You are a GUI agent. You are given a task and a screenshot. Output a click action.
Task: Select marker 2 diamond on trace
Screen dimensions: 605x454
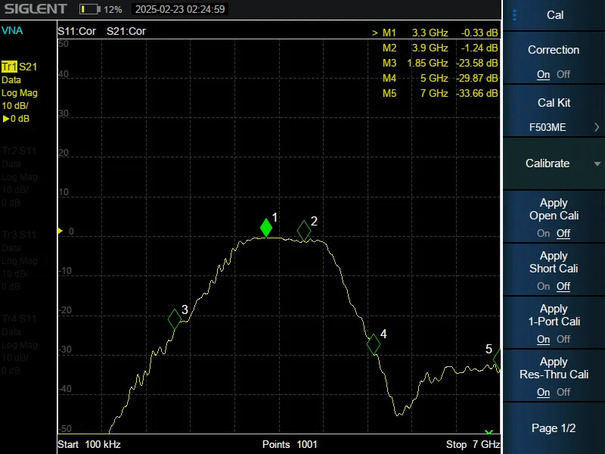304,231
